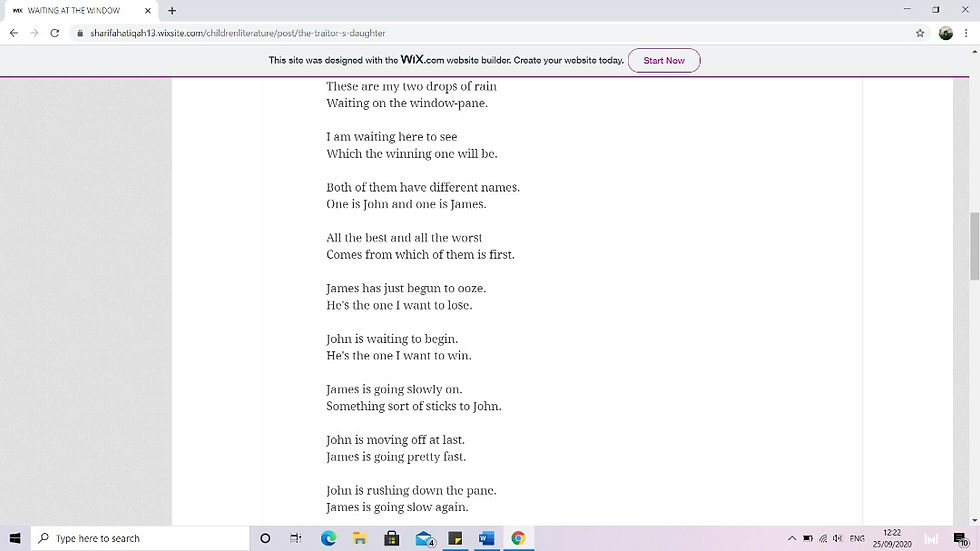Click line 'John is moving off at last.'
The width and height of the screenshot is (980, 551).
tap(396, 440)
